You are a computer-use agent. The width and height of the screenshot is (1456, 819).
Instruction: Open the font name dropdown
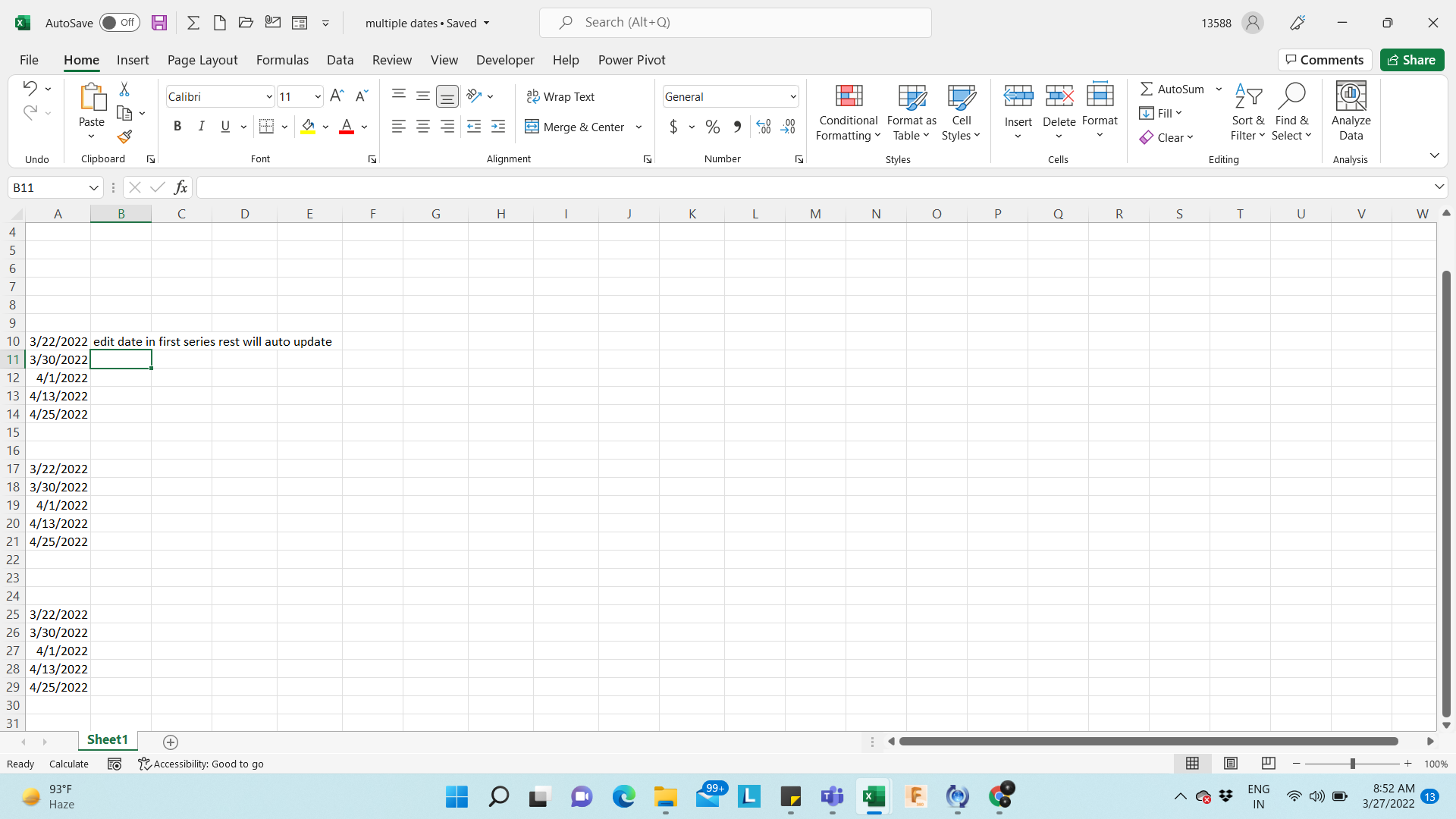(268, 96)
